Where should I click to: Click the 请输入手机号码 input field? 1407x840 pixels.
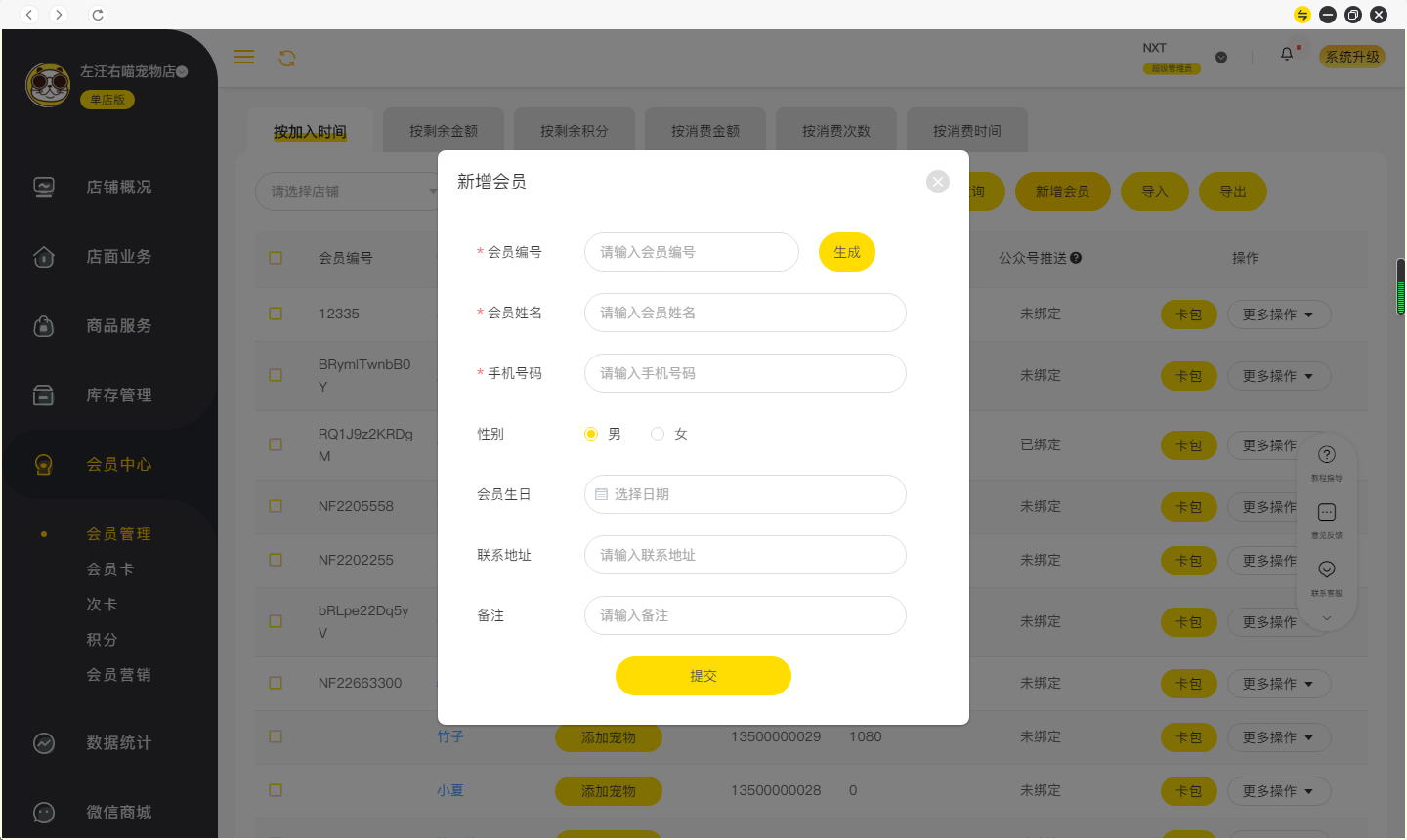click(x=745, y=373)
